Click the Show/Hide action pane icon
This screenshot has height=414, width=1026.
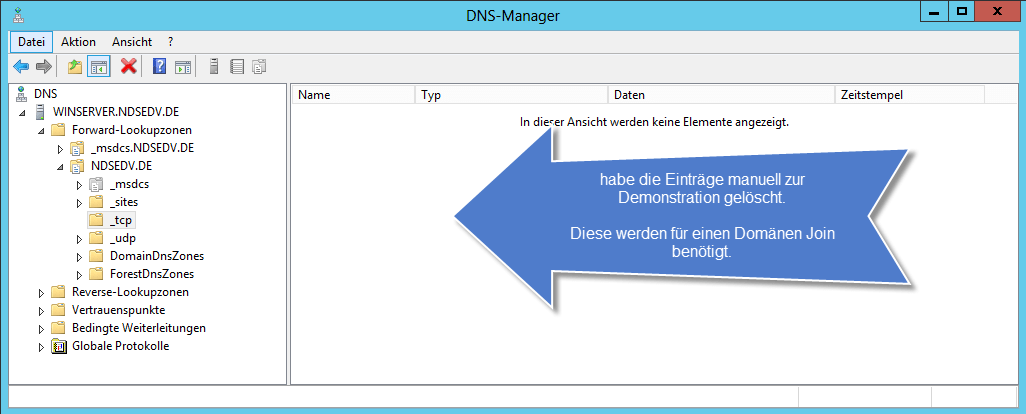(183, 67)
